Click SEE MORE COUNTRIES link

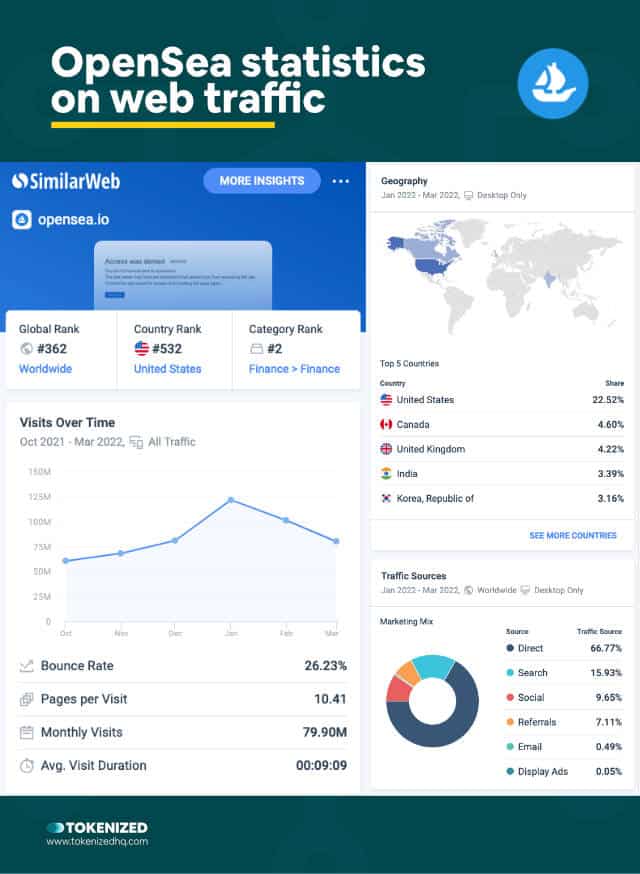573,535
